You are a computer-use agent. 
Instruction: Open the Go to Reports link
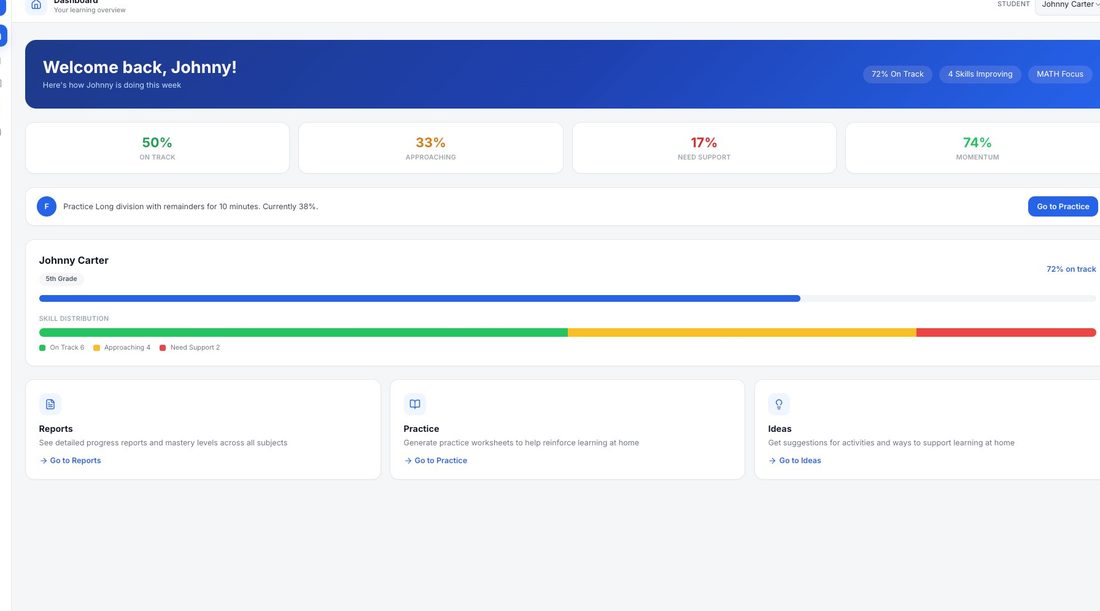70,460
